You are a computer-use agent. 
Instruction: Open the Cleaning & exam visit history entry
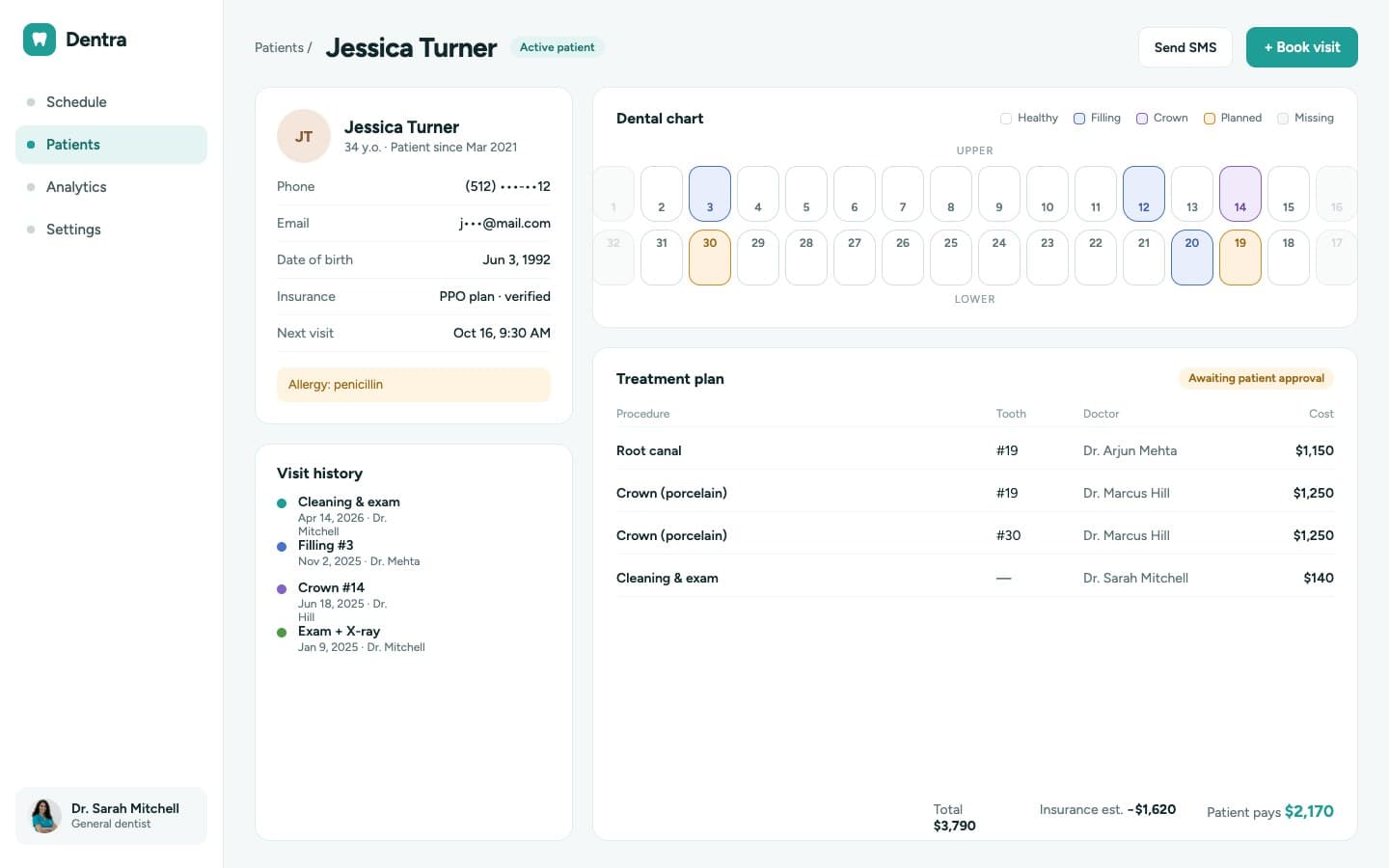coord(349,516)
